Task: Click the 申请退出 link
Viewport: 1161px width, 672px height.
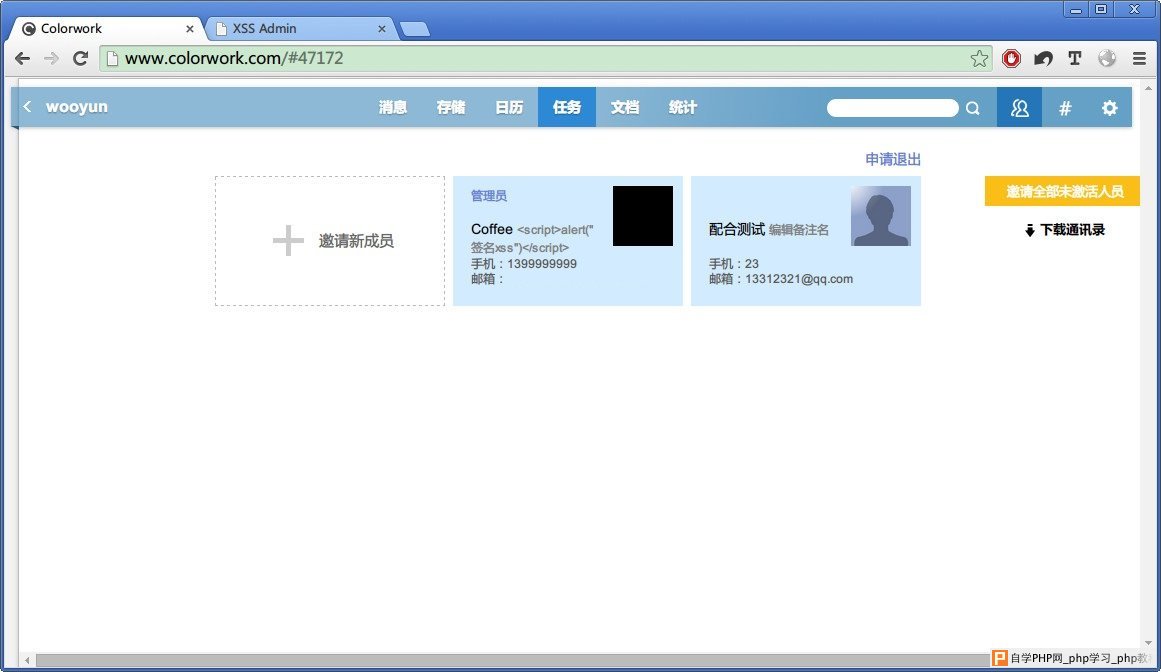Action: click(x=893, y=159)
